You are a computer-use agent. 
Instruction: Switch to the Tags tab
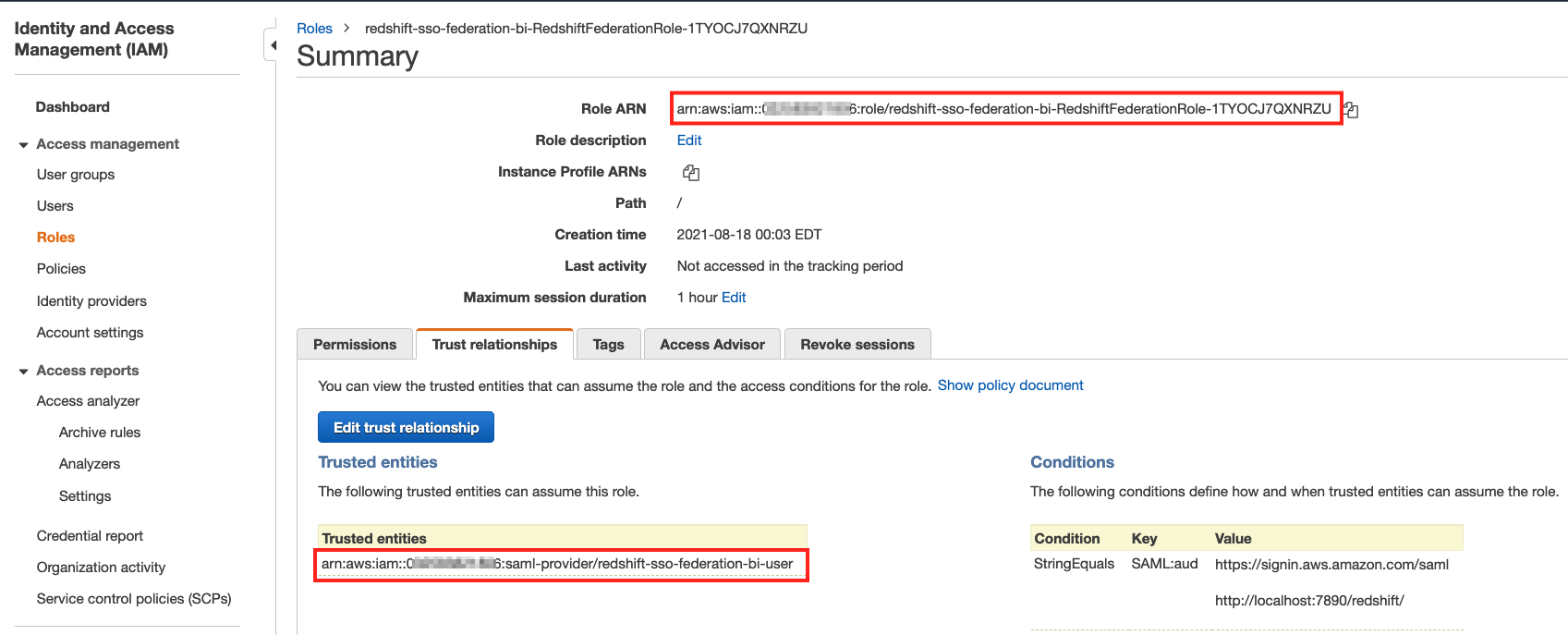coord(608,344)
